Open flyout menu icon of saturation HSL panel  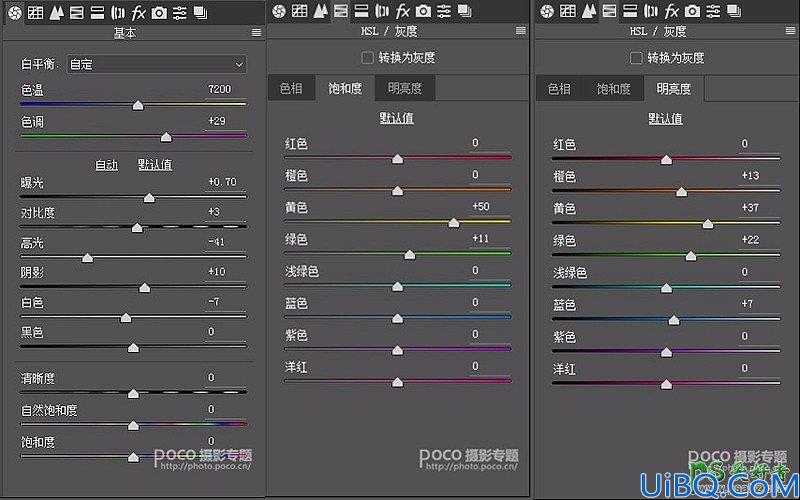pos(521,31)
